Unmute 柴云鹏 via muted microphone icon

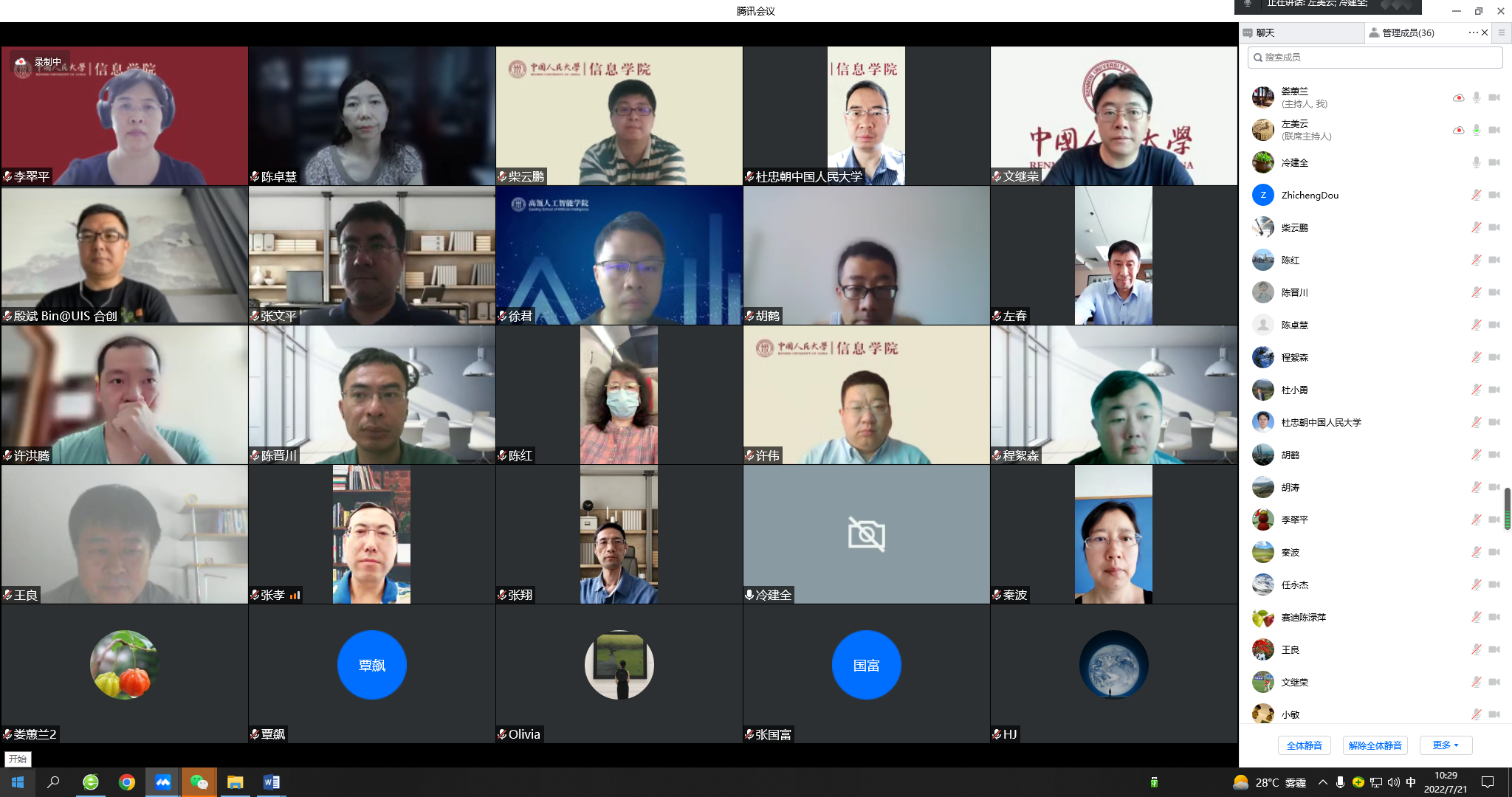point(1476,227)
